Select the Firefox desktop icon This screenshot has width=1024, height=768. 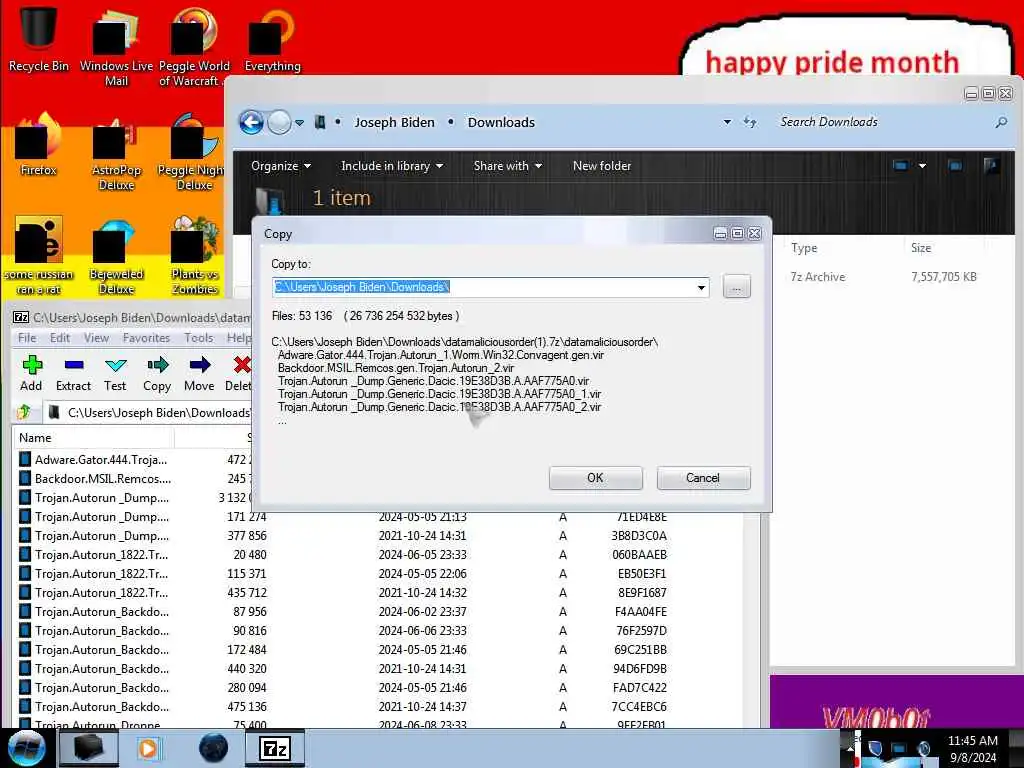(x=39, y=145)
